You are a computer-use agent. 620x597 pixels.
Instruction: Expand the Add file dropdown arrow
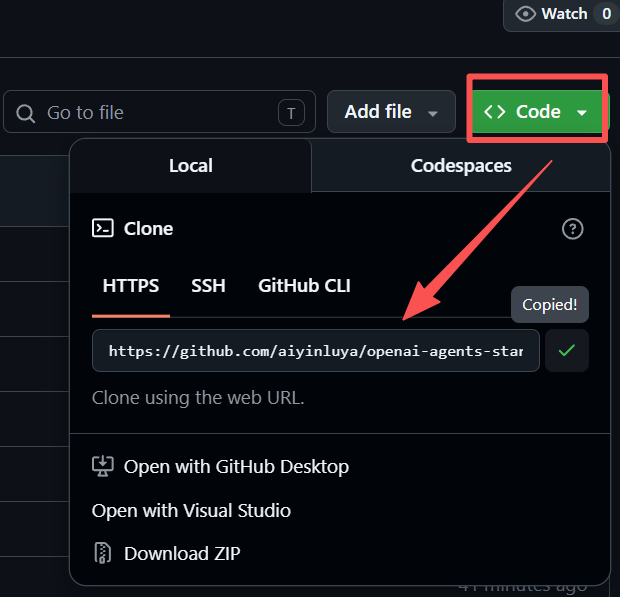(433, 114)
